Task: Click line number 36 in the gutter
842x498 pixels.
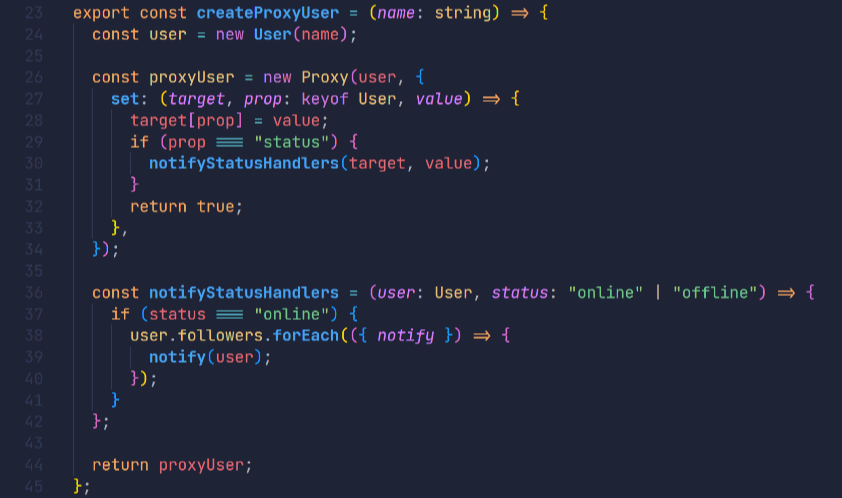Action: coord(33,292)
